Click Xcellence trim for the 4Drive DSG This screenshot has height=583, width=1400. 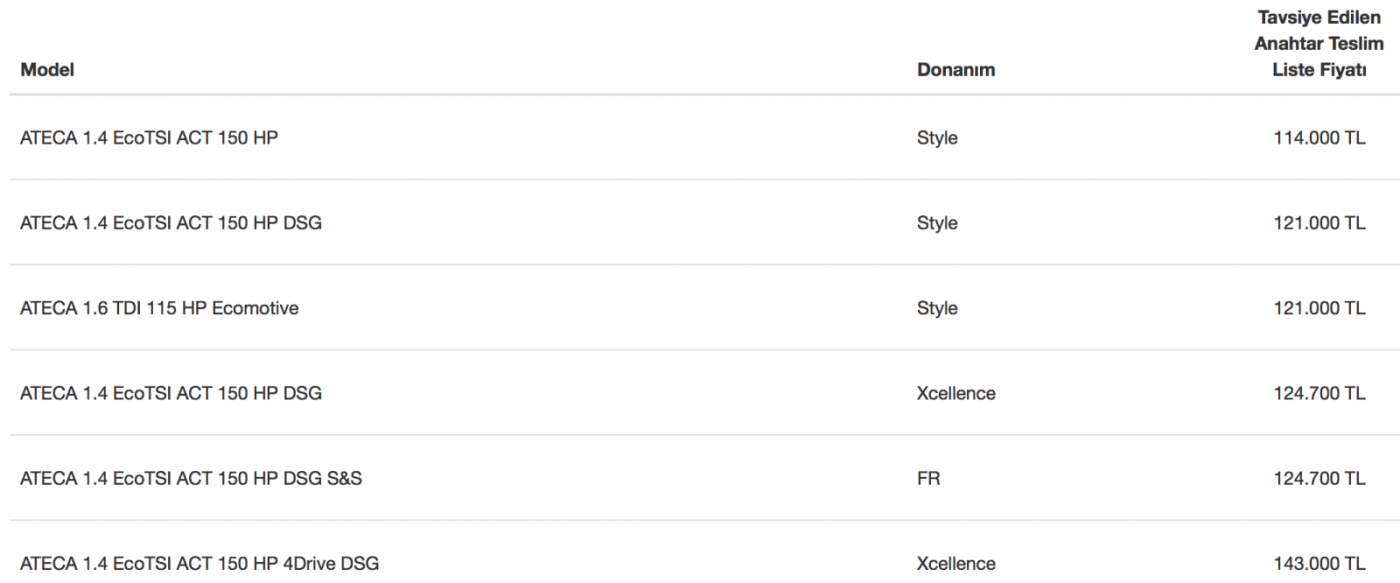pyautogui.click(x=956, y=563)
